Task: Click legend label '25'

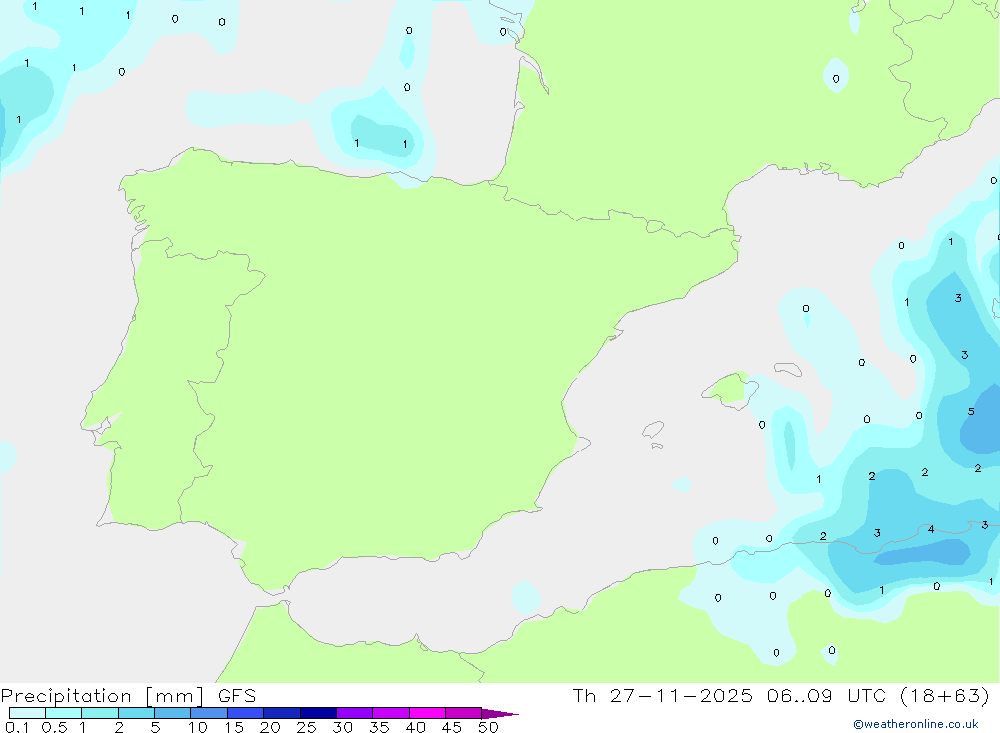Action: (x=306, y=727)
